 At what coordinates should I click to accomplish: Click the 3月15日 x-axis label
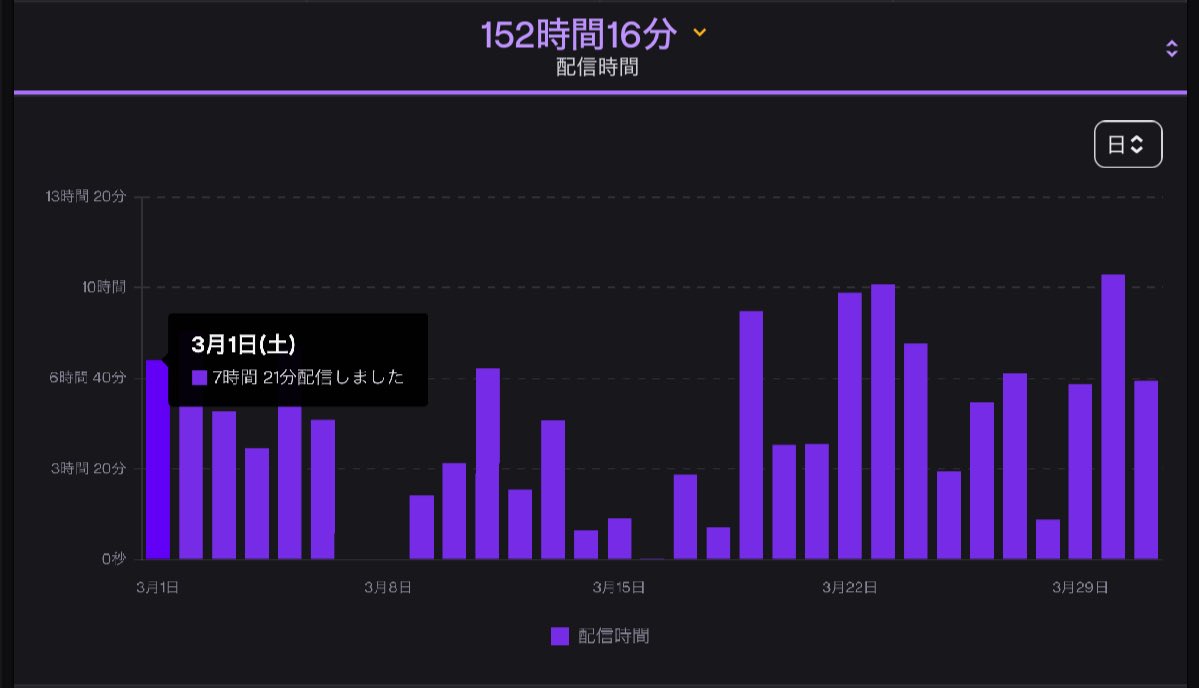619,587
